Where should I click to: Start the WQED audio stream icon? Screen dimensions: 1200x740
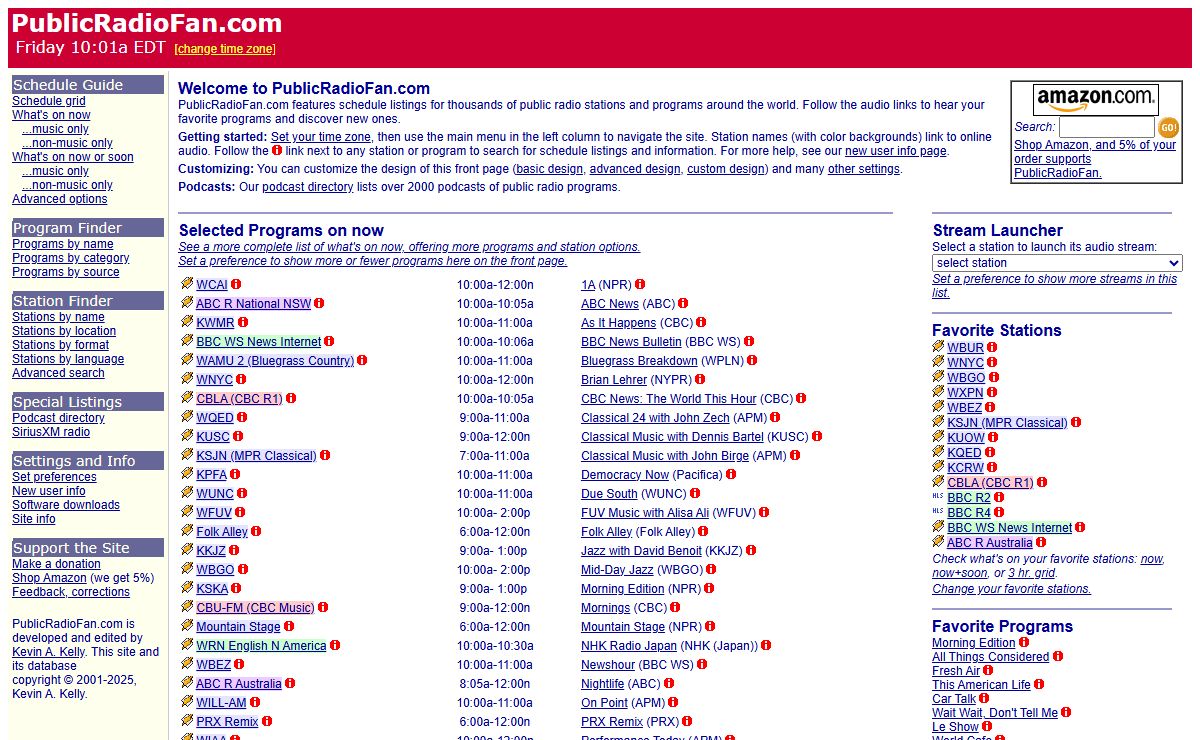coord(187,417)
